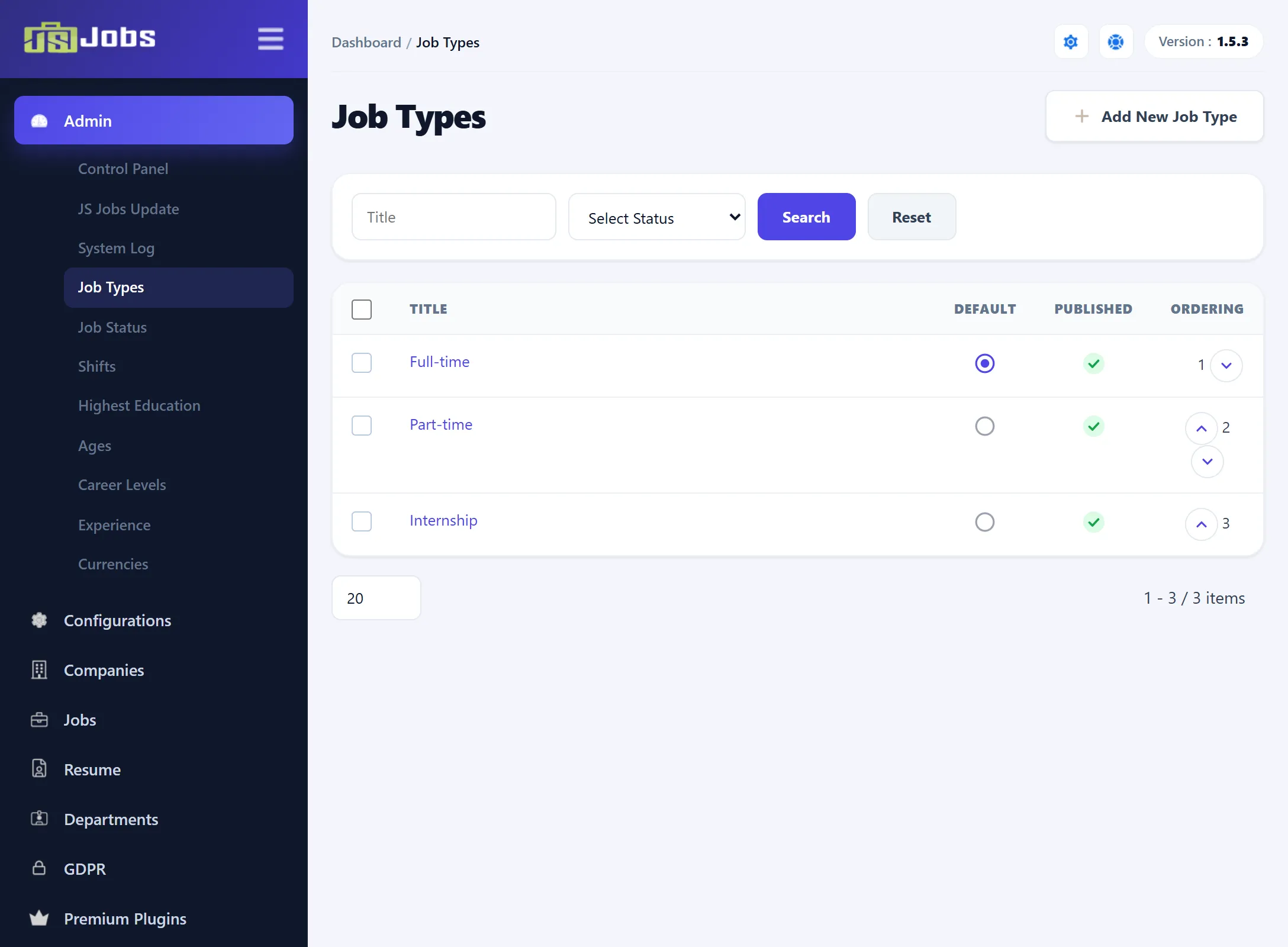Click the GDPR lock icon

[39, 868]
